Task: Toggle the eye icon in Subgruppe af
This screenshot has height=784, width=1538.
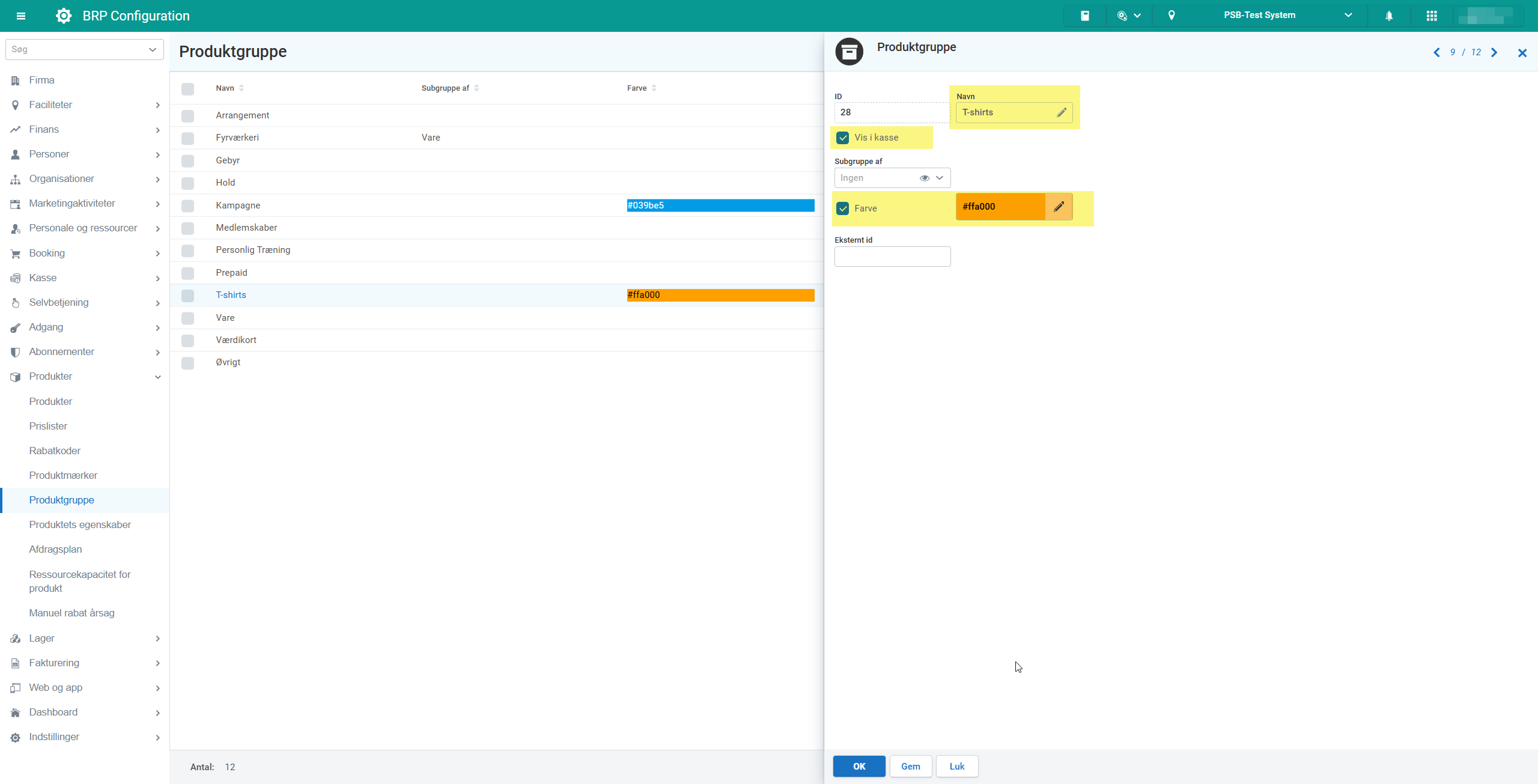Action: point(925,178)
